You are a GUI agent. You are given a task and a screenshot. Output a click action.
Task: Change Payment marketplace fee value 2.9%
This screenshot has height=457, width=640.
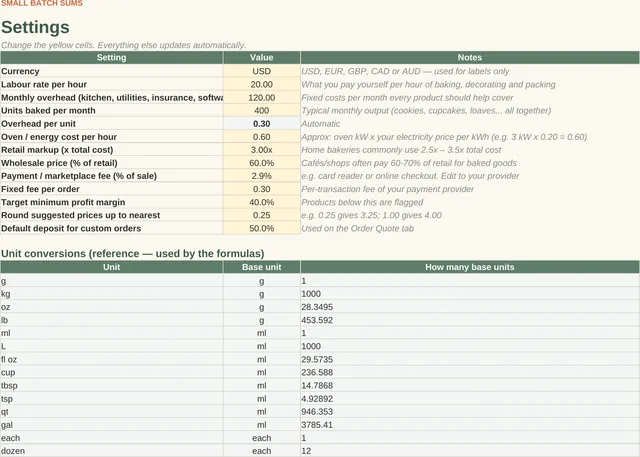pos(262,175)
